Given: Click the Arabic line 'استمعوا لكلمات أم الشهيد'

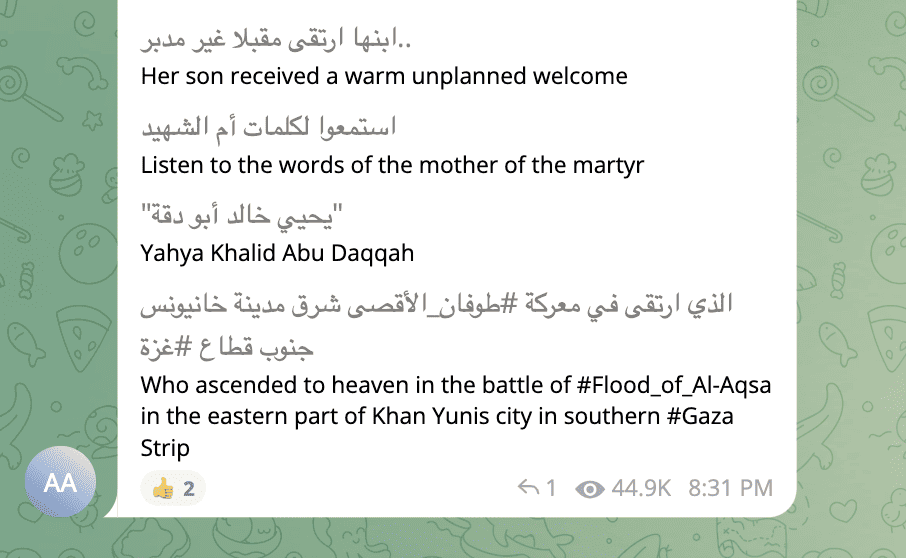Looking at the screenshot, I should tap(269, 127).
